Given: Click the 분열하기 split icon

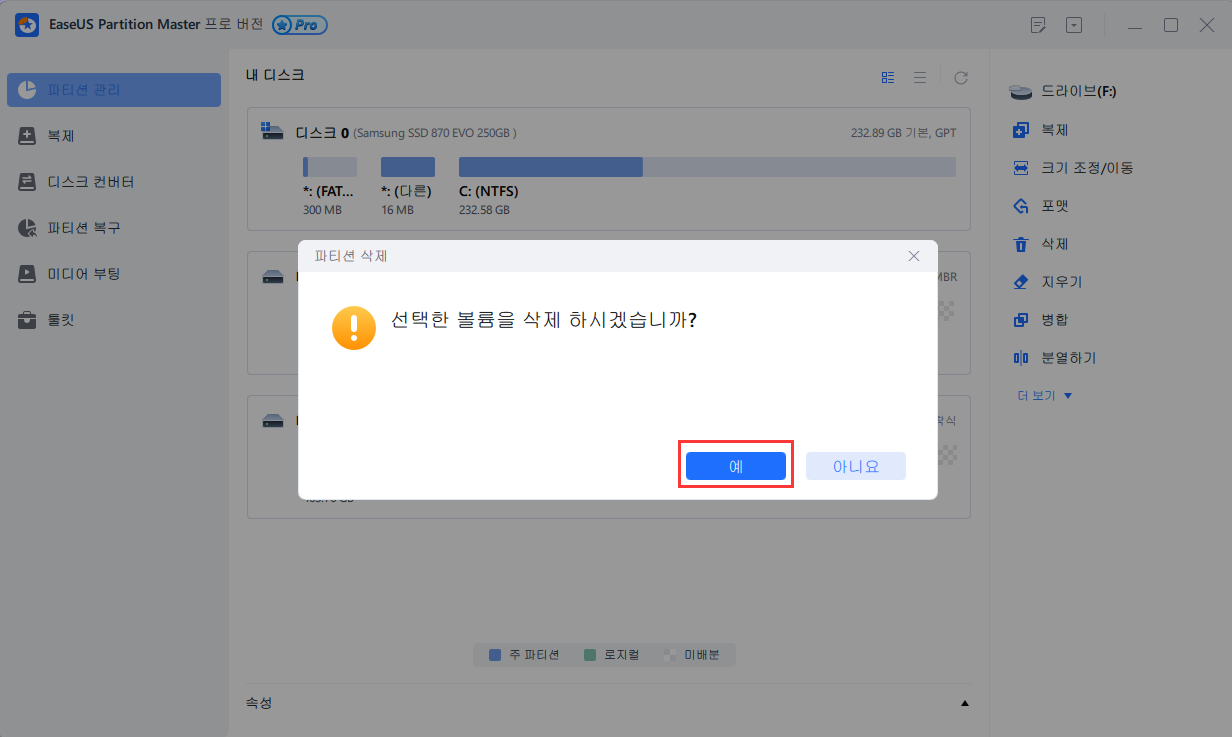Looking at the screenshot, I should tap(1021, 358).
